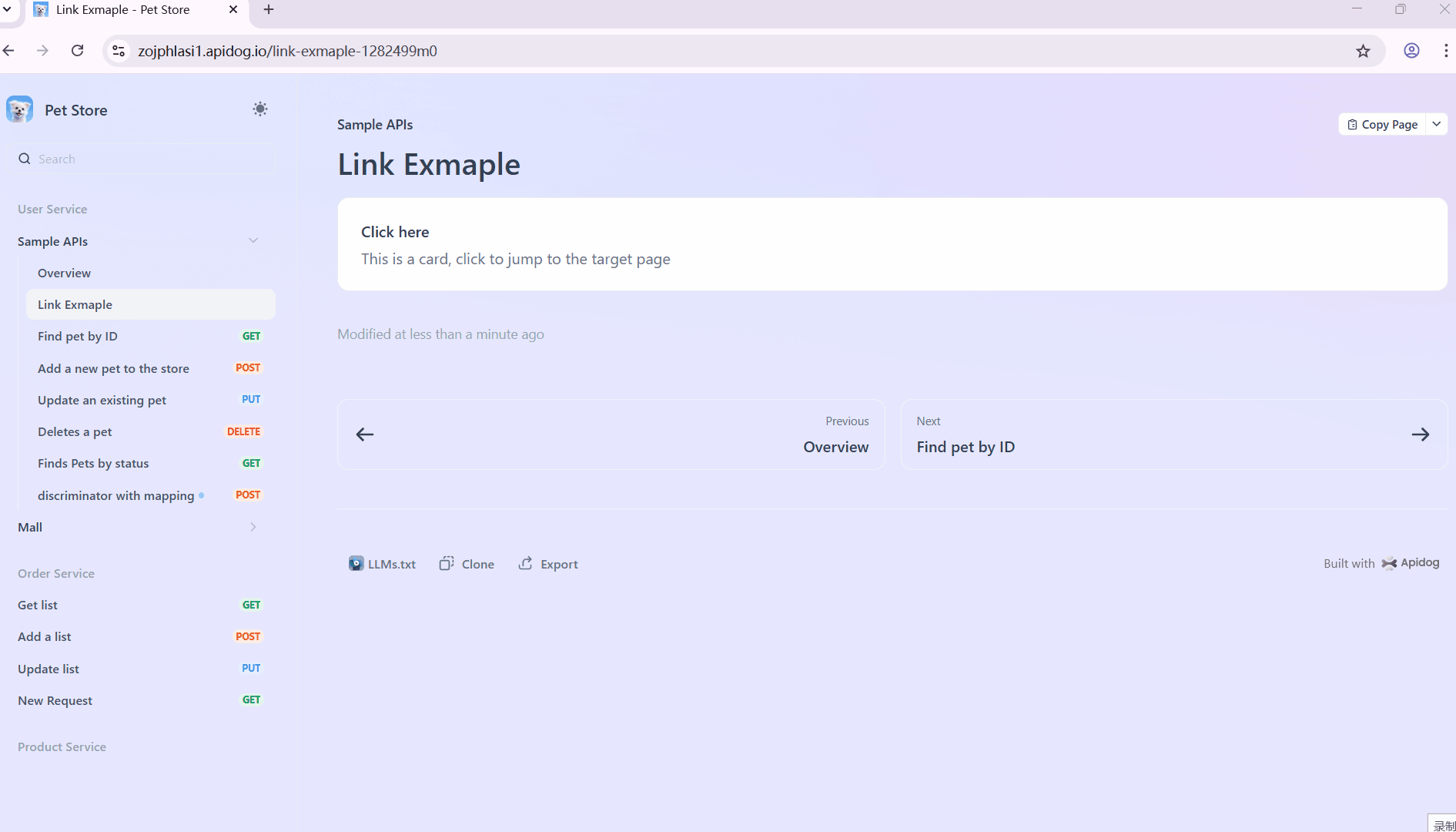Open Add a new pet to the store

[151, 368]
